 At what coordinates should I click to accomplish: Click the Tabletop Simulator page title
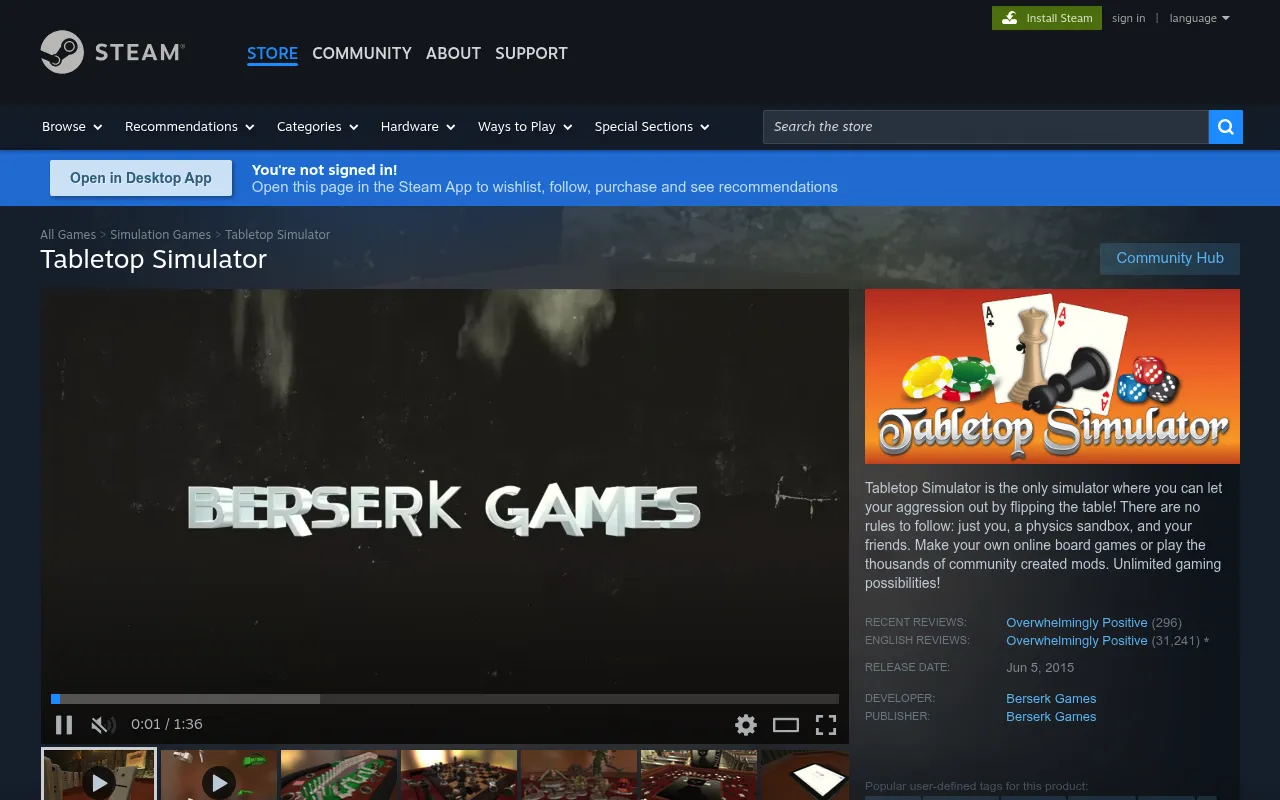click(154, 259)
